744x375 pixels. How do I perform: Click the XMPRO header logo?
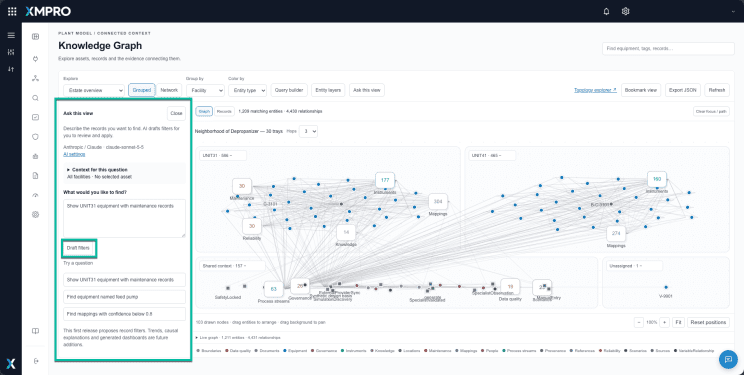pyautogui.click(x=48, y=11)
